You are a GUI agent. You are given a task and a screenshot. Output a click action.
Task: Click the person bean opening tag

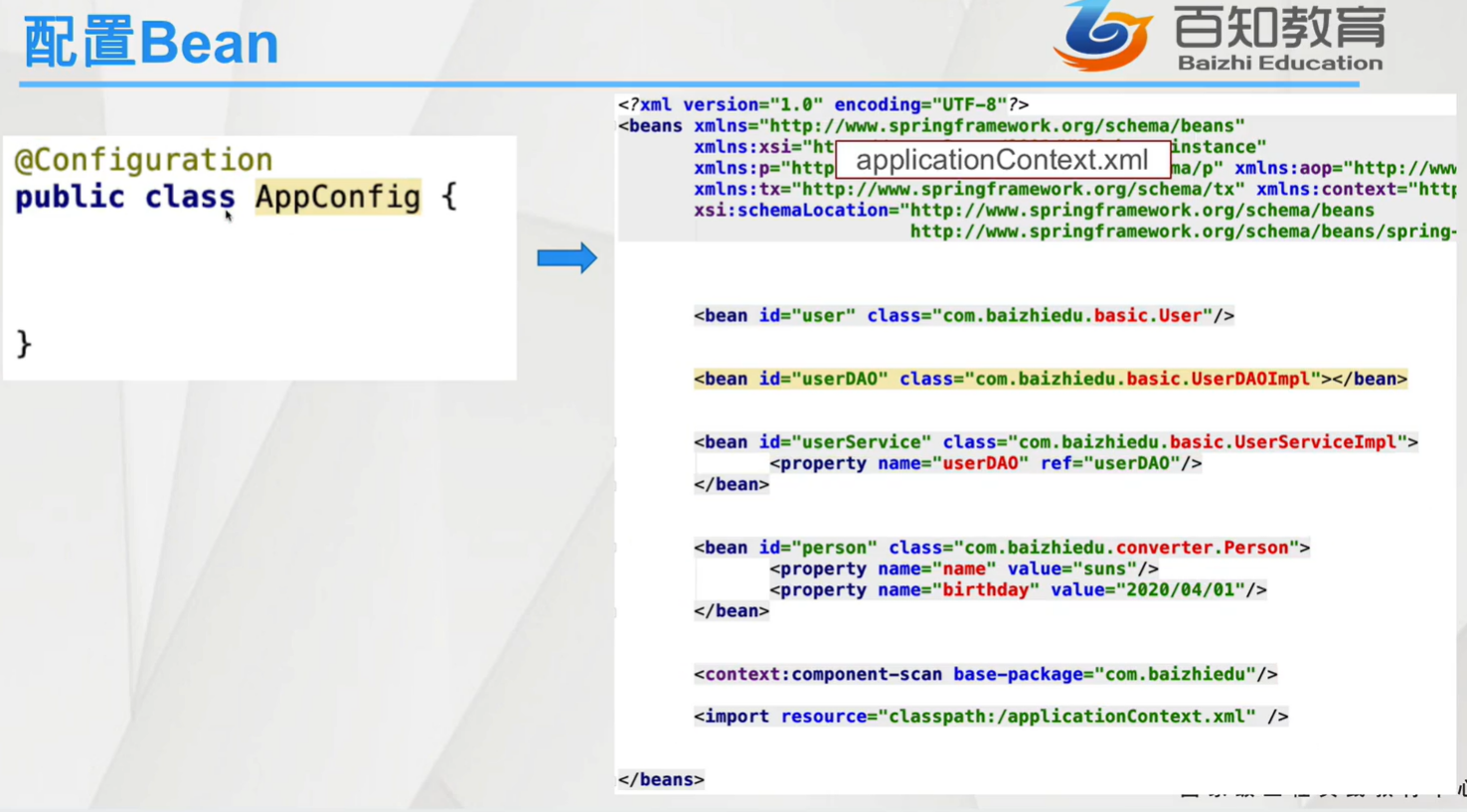pyautogui.click(x=1002, y=548)
